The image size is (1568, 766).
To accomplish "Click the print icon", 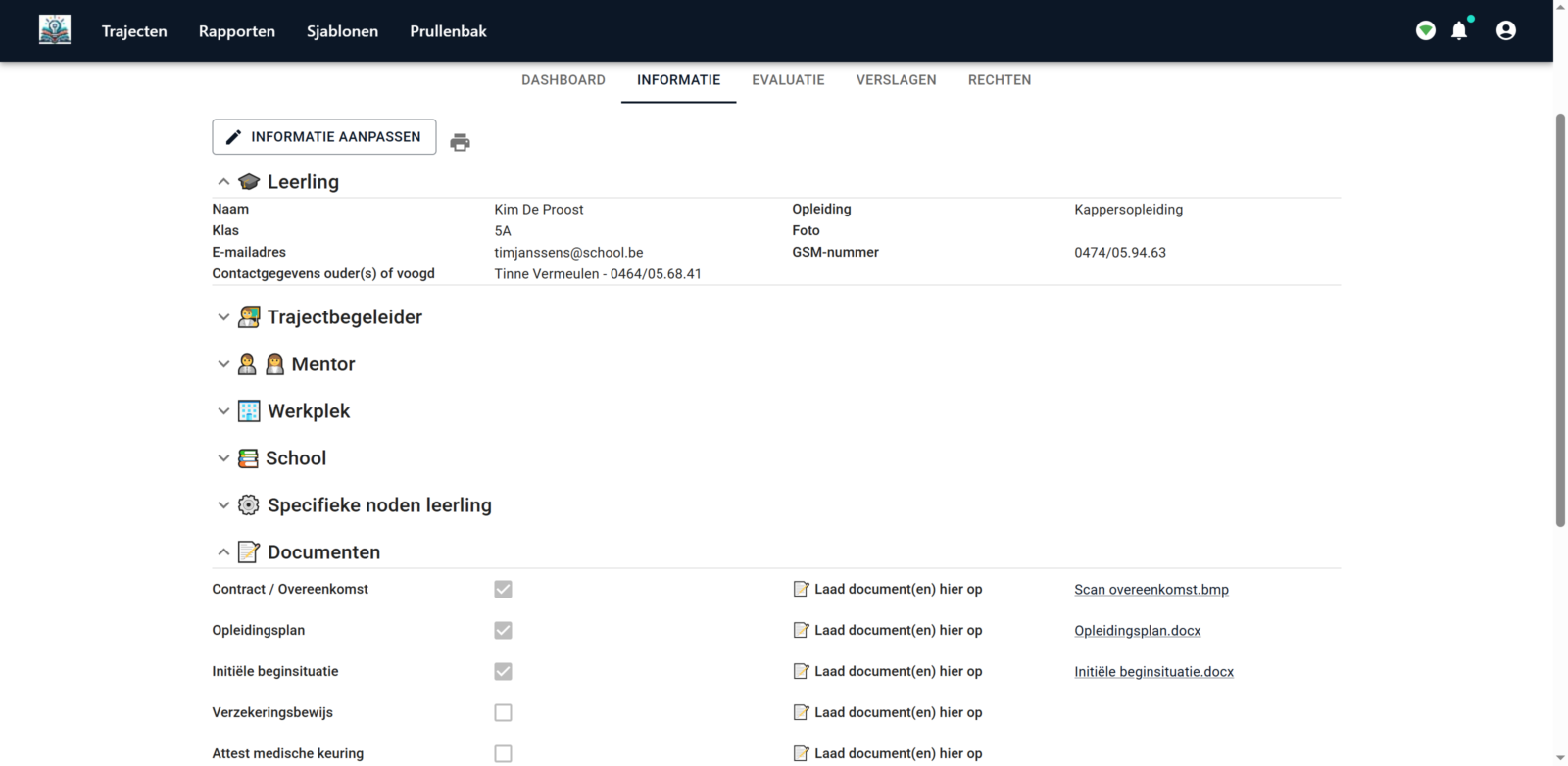I will (460, 143).
